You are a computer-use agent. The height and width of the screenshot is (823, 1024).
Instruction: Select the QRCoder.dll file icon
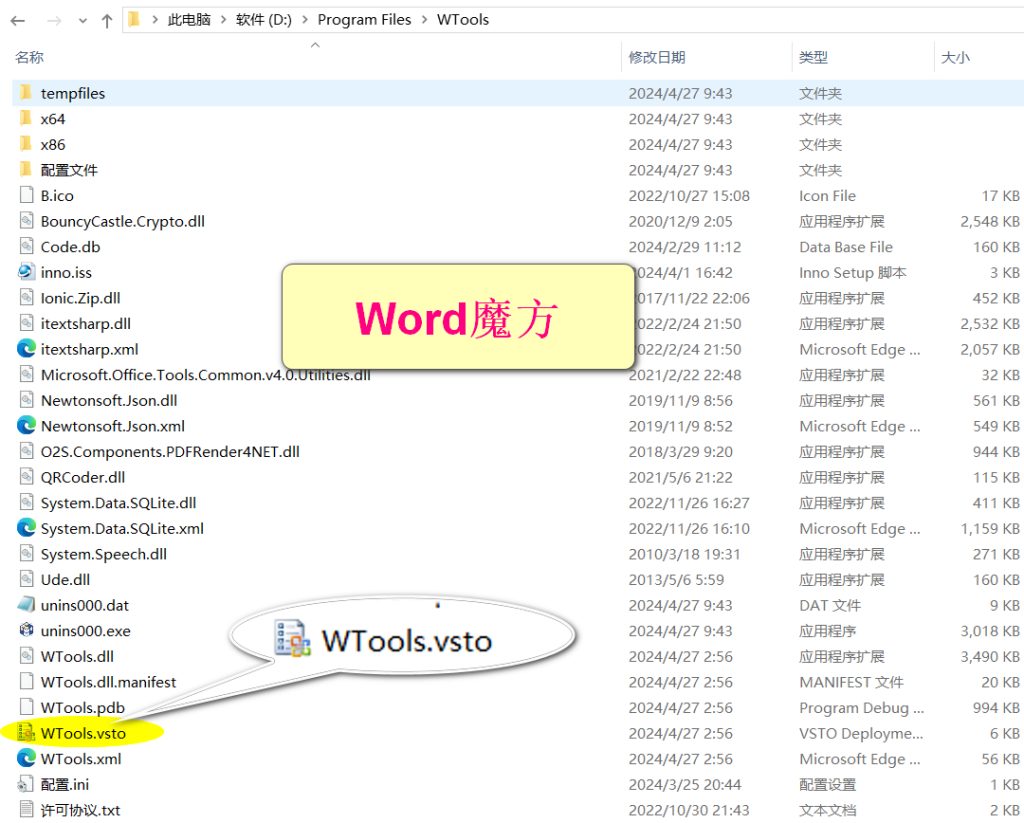28,477
